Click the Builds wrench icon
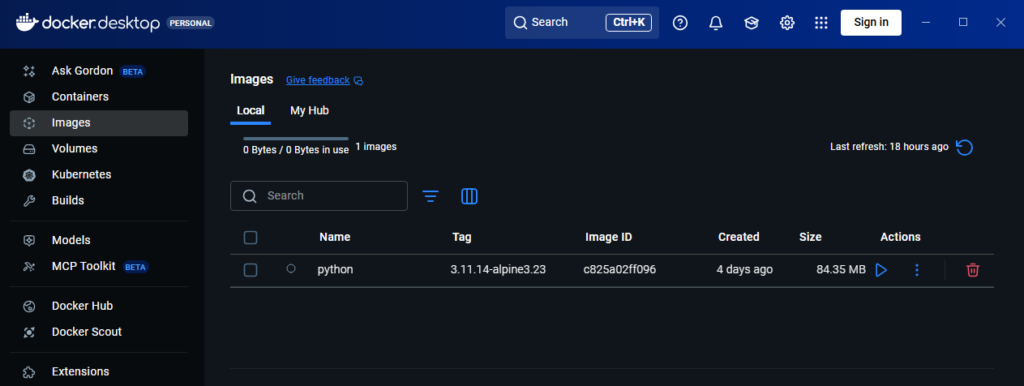 29,201
